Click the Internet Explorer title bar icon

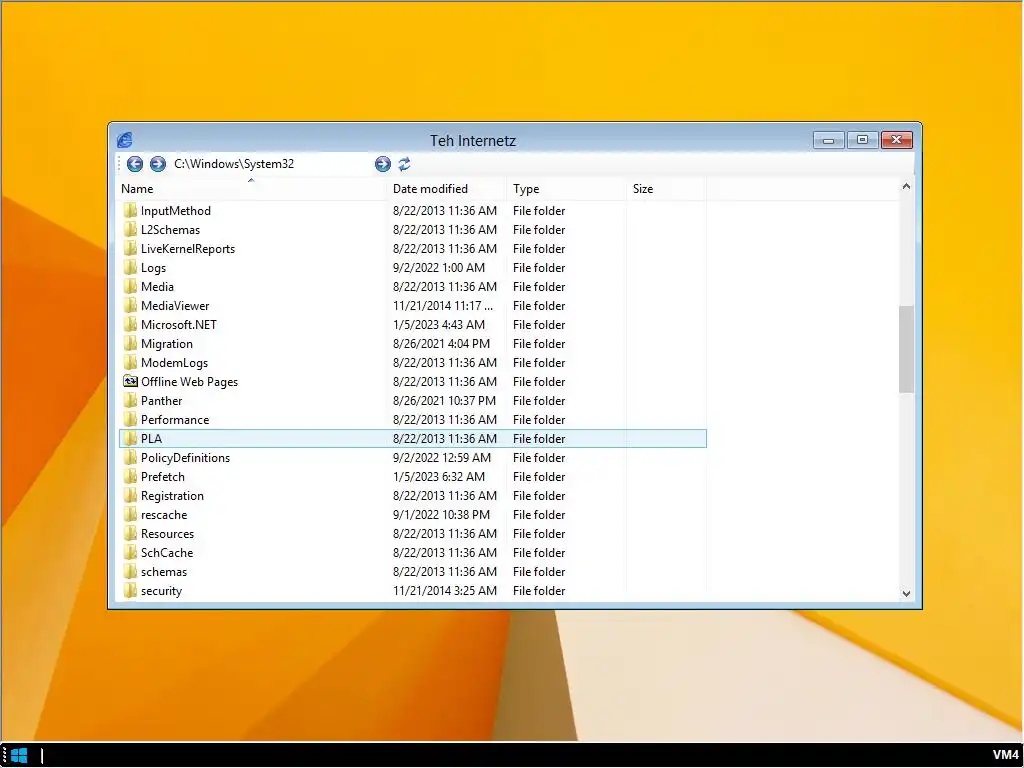pos(125,140)
